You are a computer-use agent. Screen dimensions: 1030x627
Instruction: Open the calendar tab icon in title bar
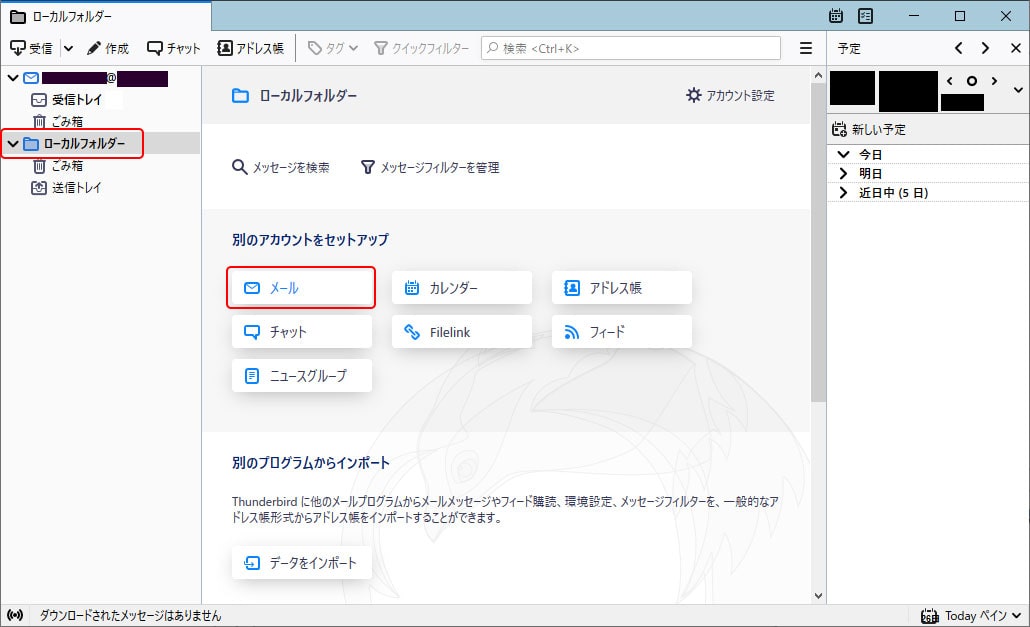coord(837,16)
